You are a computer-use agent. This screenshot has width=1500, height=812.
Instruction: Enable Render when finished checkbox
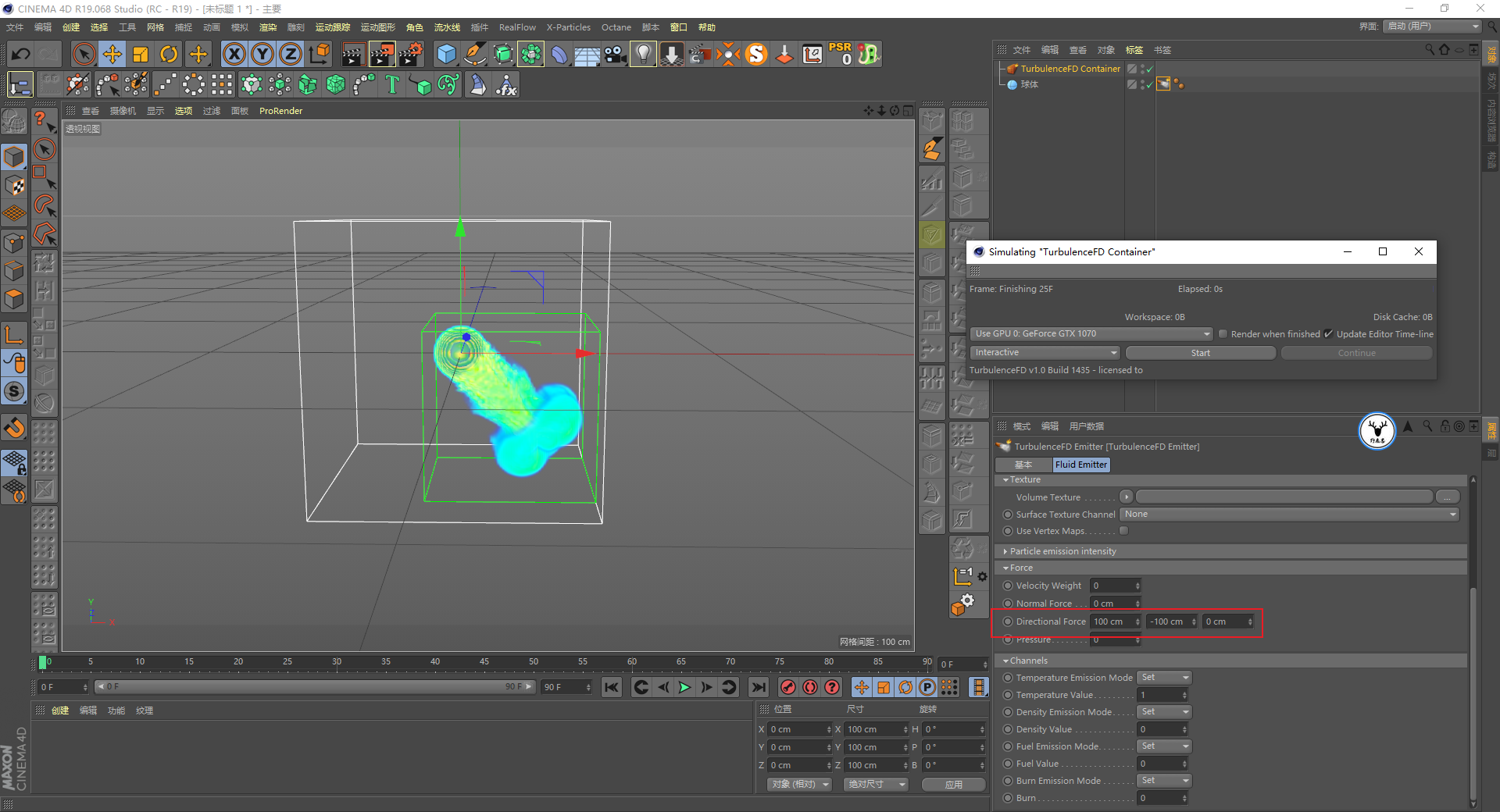1223,334
